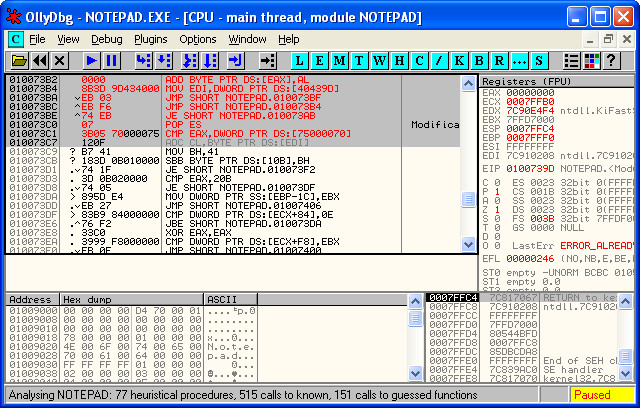This screenshot has width=640, height=408.
Task: Open Breakpoints window via B button
Action: click(x=479, y=61)
